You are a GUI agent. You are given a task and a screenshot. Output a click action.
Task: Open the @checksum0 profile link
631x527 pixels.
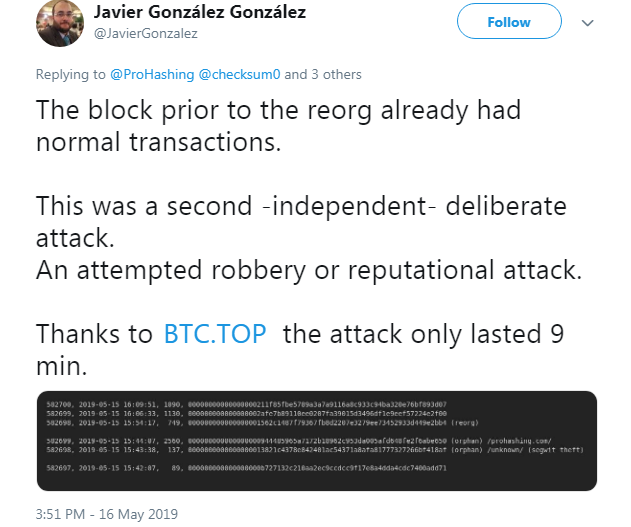point(241,74)
